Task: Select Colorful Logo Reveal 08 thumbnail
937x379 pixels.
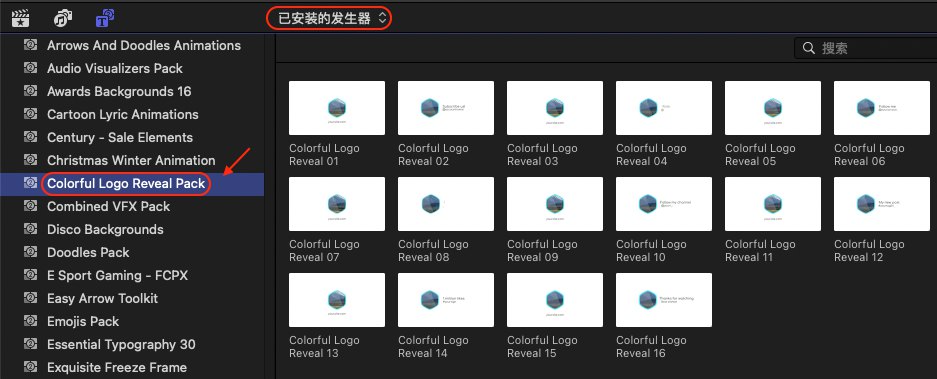Action: (446, 204)
